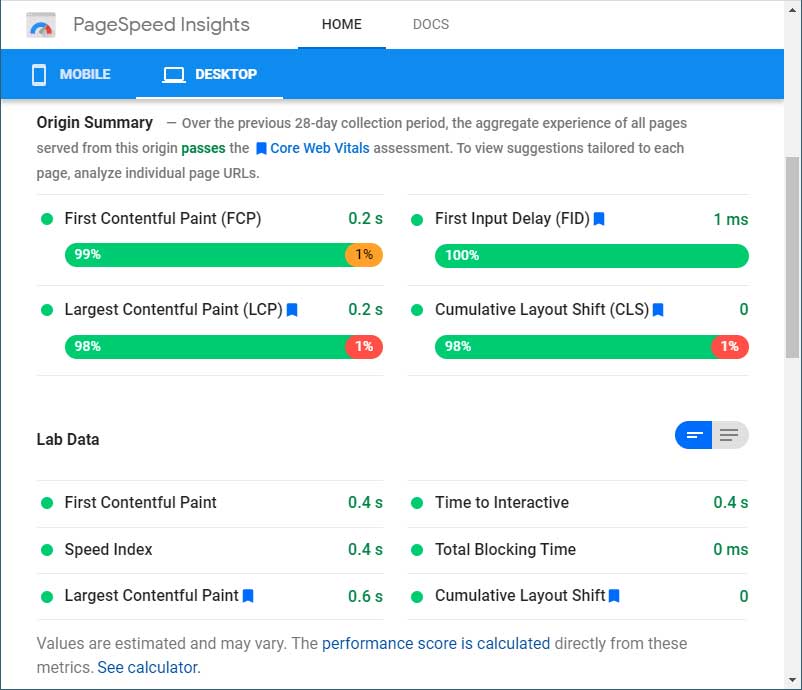Click the green 98% segment of the LCP bar
The image size is (802, 690).
click(206, 347)
